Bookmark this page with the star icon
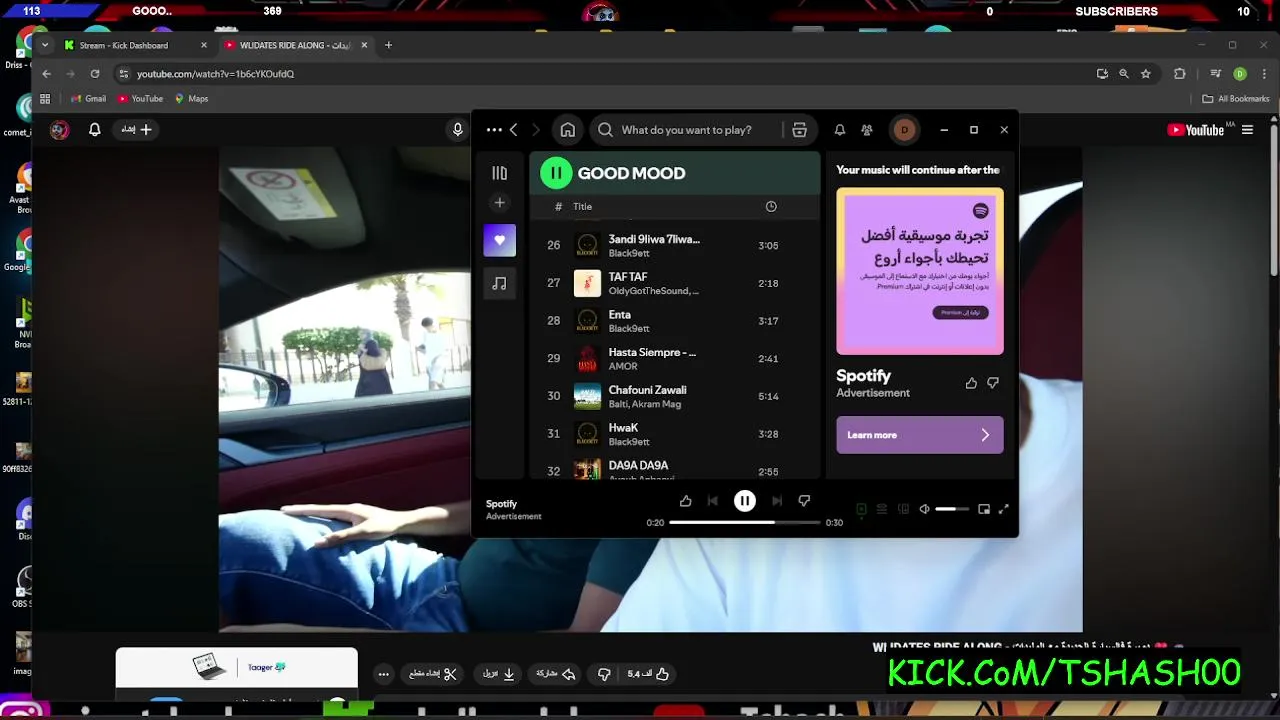Viewport: 1280px width, 720px height. (x=1146, y=74)
